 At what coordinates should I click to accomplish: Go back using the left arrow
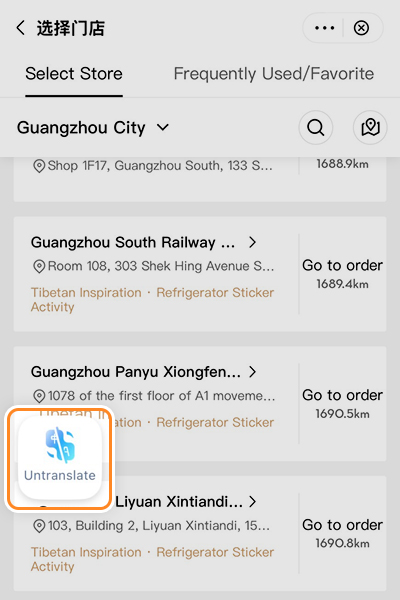[x=21, y=28]
